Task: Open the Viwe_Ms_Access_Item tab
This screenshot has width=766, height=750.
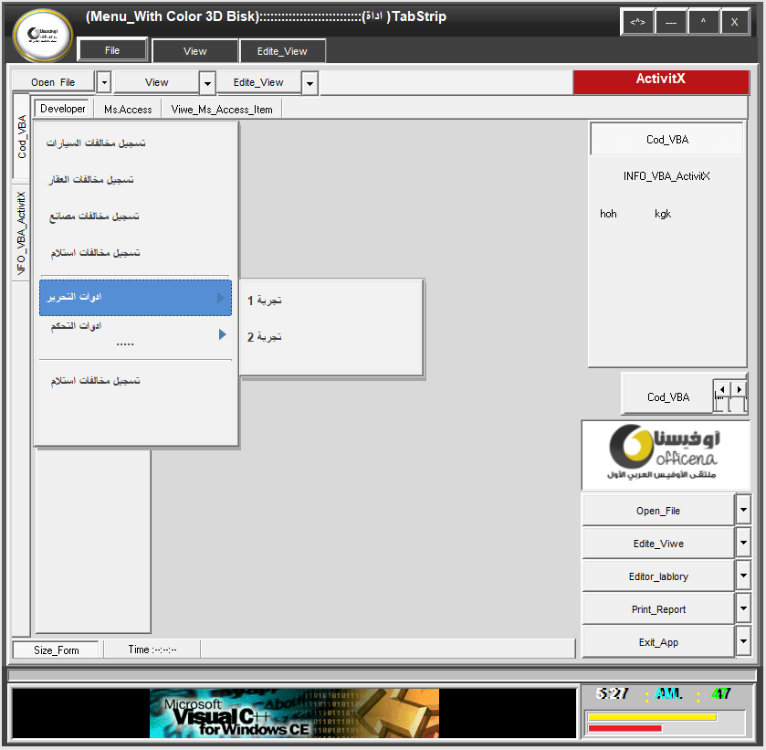Action: (x=222, y=109)
